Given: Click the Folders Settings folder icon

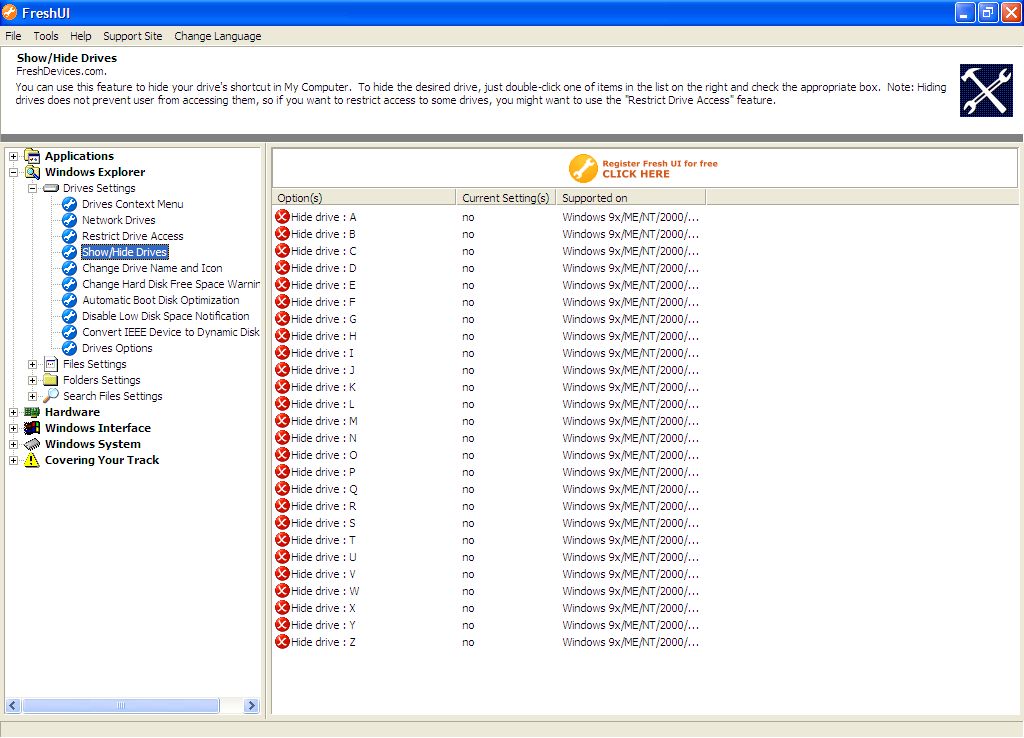Looking at the screenshot, I should 51,380.
